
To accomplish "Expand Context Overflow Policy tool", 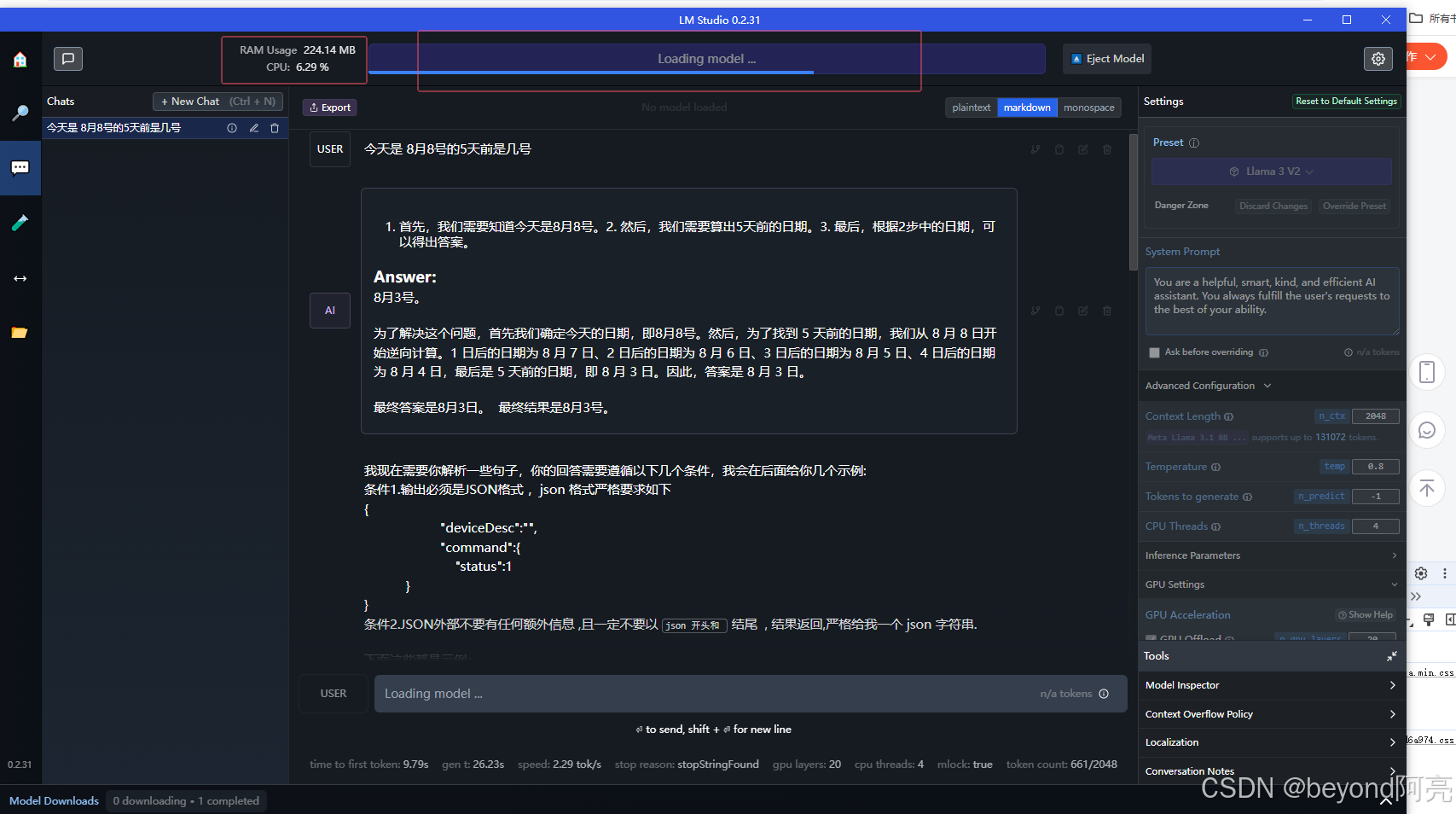I will pyautogui.click(x=1271, y=714).
